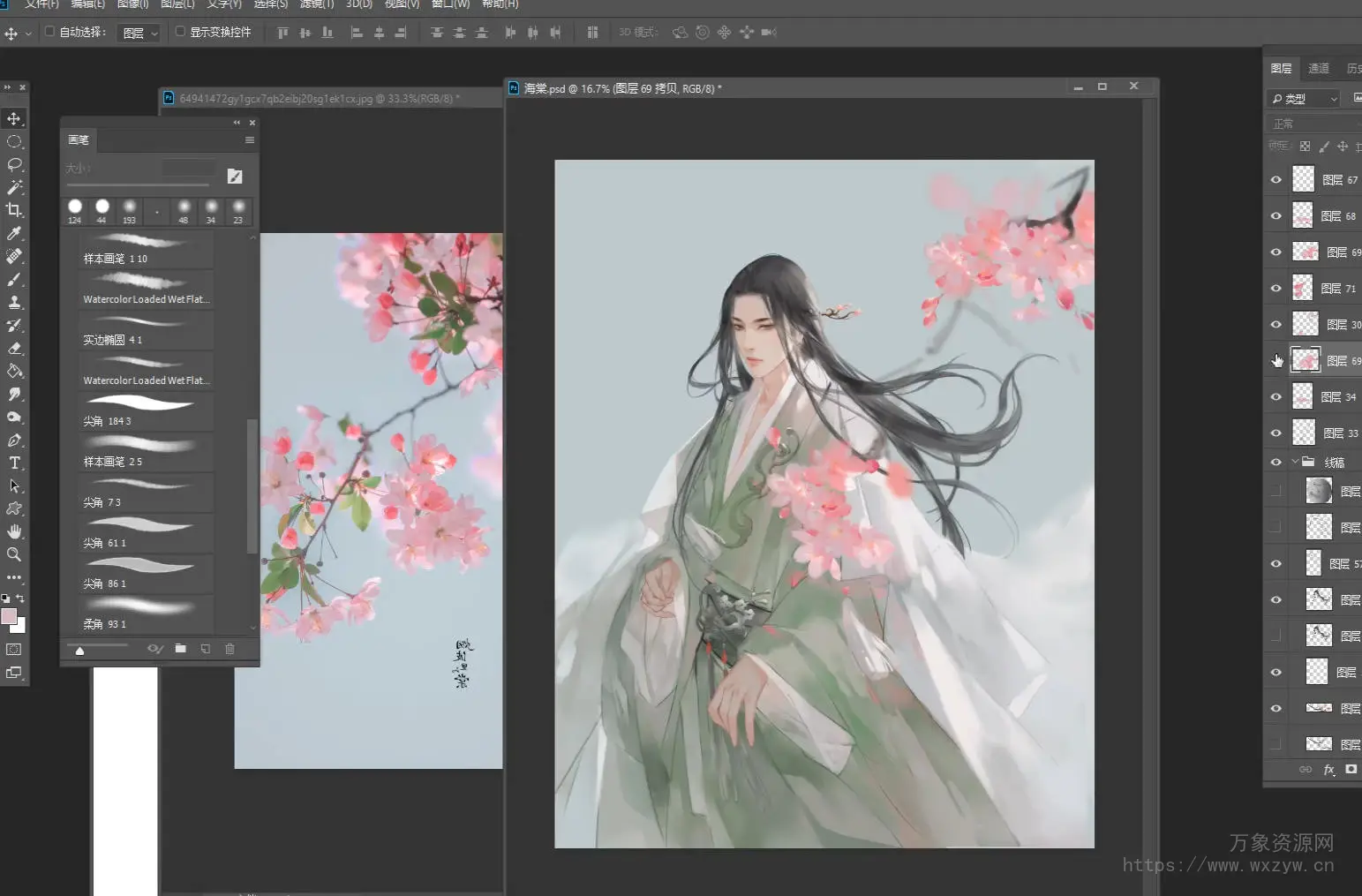Click the foreground color swatch
This screenshot has width=1362, height=896.
pos(9,616)
